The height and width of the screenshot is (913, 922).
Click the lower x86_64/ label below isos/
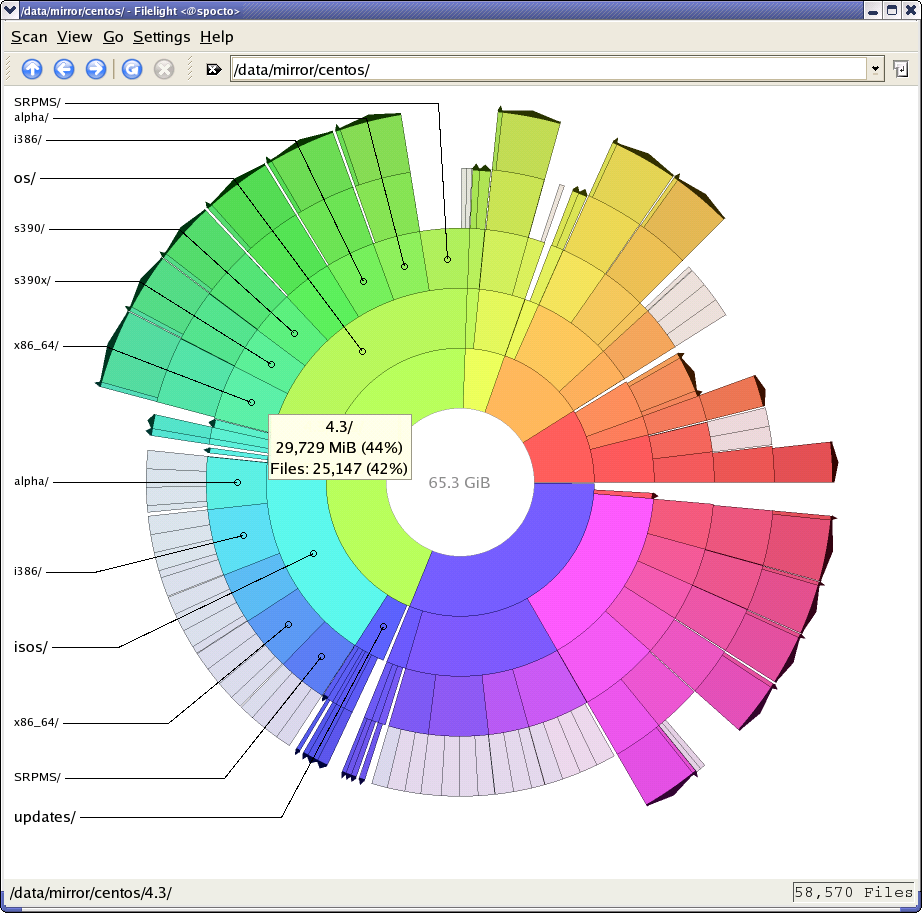tap(36, 722)
